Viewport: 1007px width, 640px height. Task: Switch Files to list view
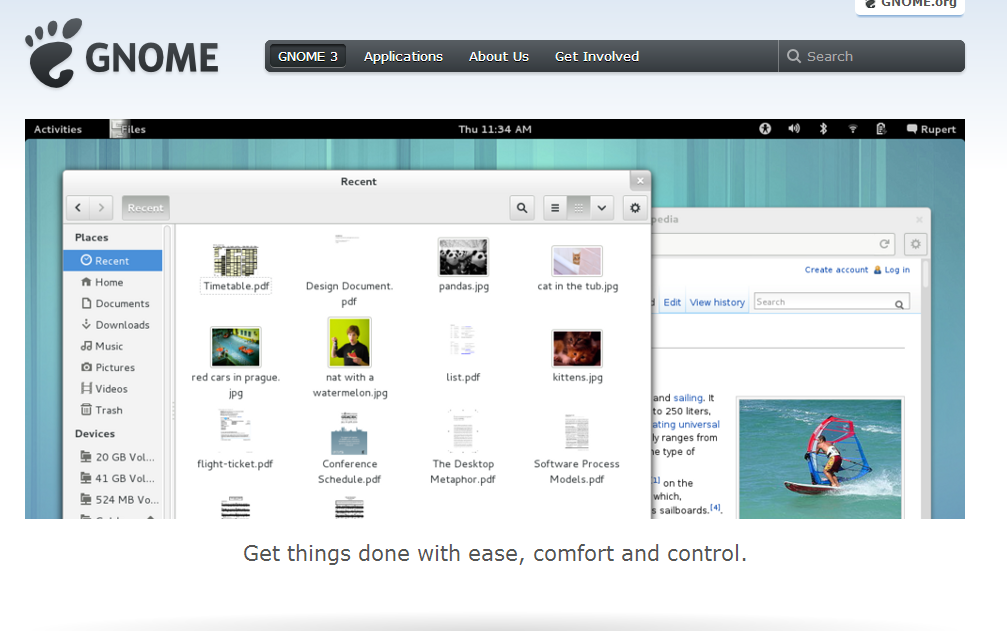555,208
